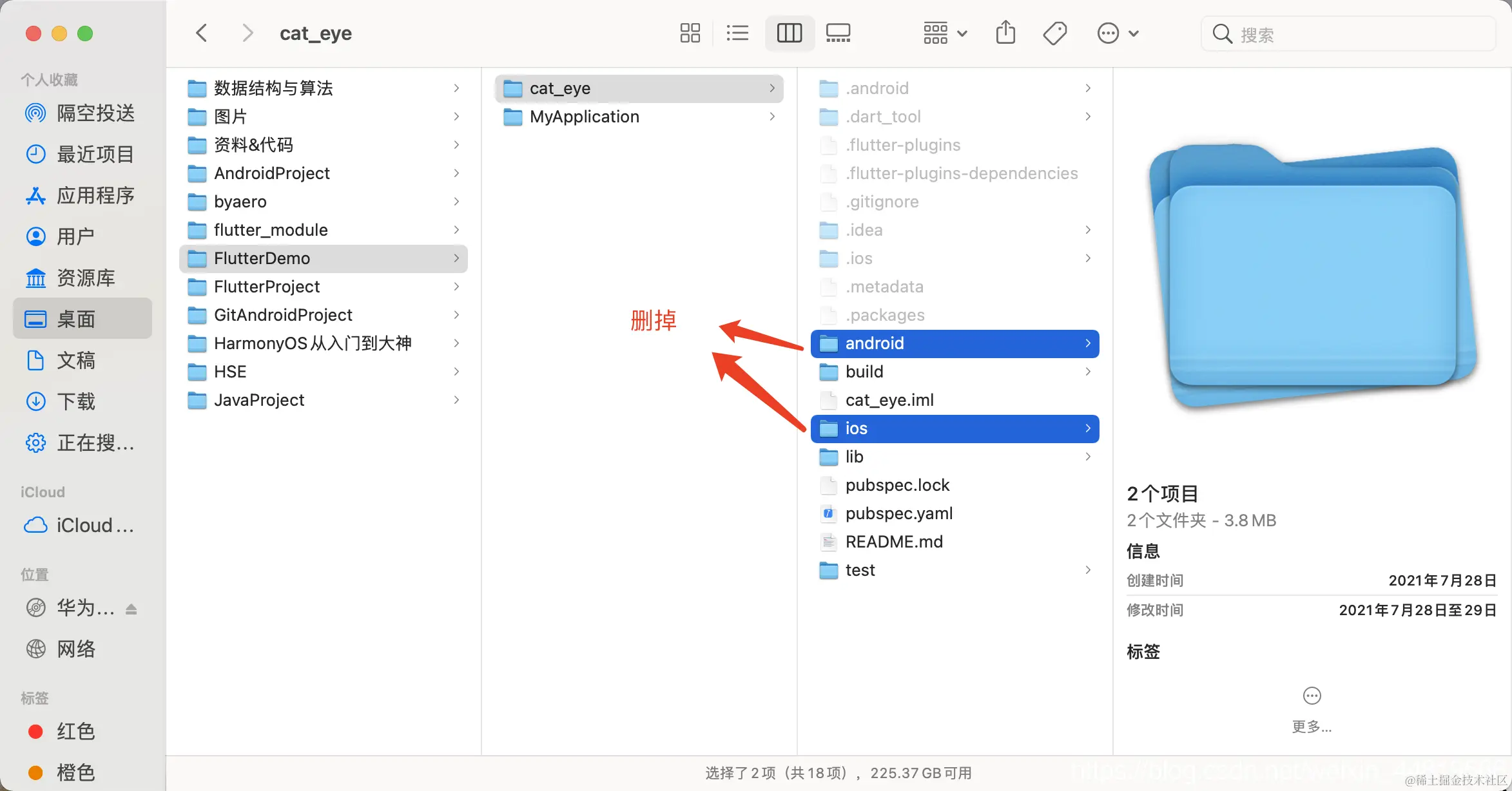Select the pubspec.yaml file
This screenshot has width=1512, height=791.
[898, 513]
